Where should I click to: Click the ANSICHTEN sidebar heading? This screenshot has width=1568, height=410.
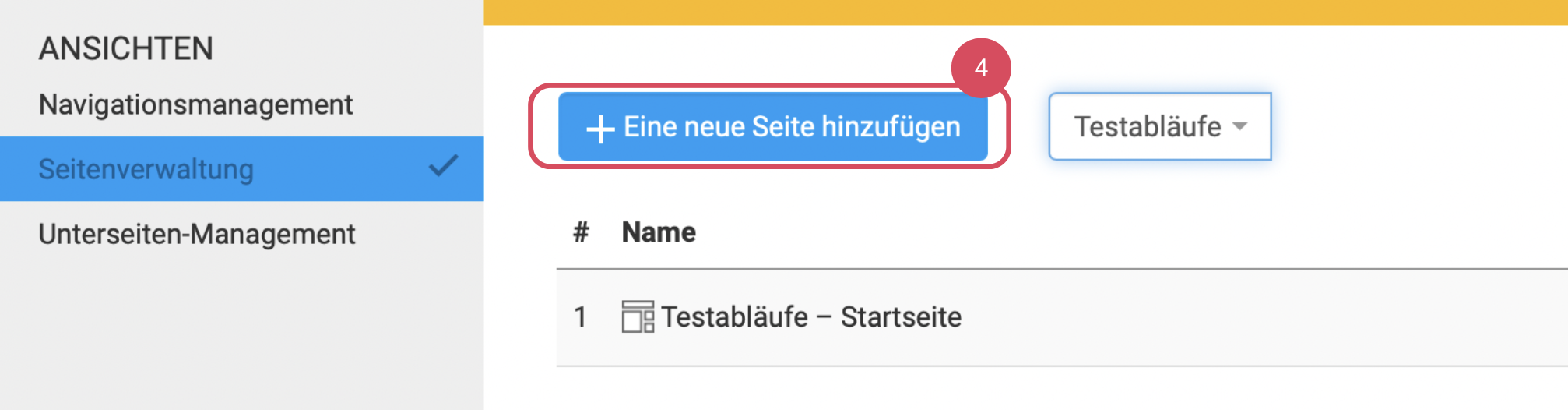[126, 49]
